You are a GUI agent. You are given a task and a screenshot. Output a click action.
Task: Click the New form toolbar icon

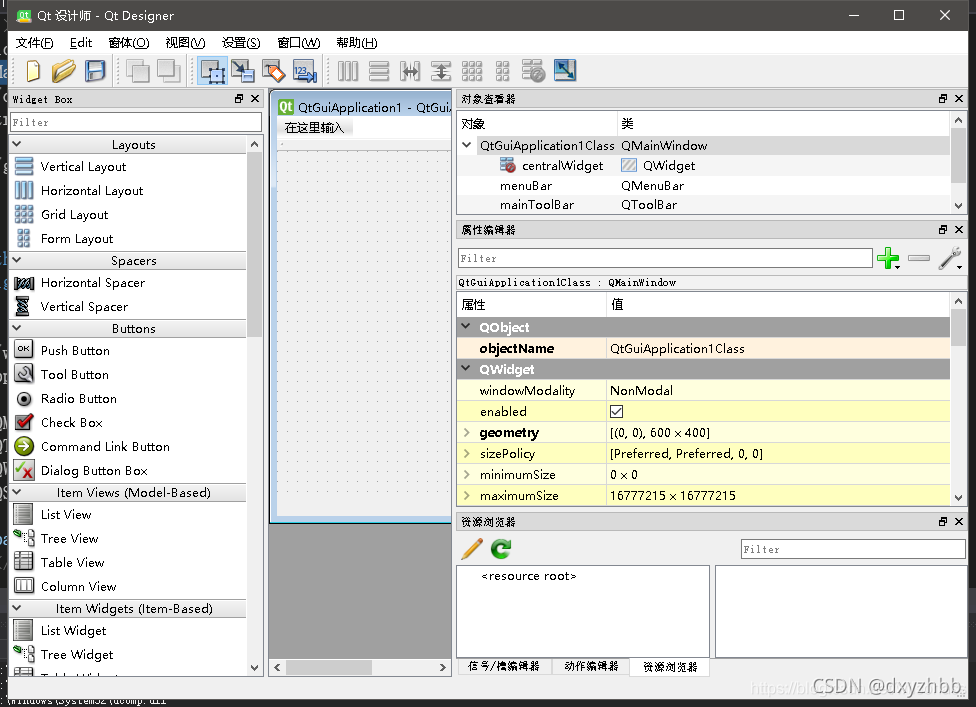point(33,71)
